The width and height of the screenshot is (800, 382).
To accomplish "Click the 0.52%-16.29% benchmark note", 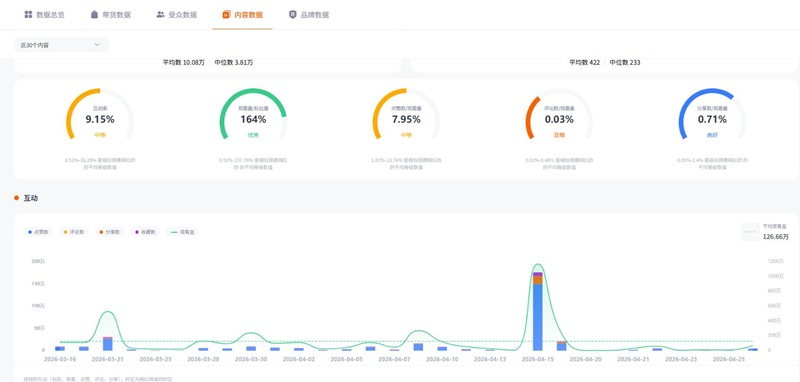I will (100, 163).
